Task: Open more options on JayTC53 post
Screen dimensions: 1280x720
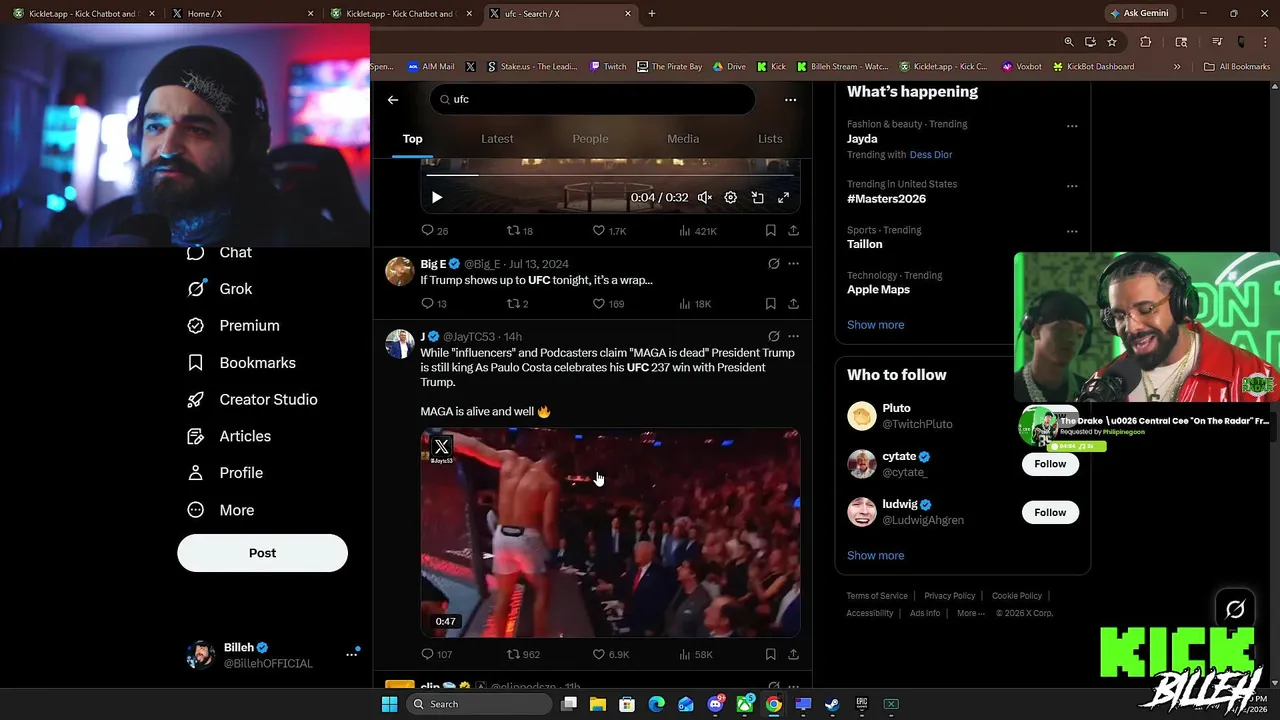Action: click(793, 337)
